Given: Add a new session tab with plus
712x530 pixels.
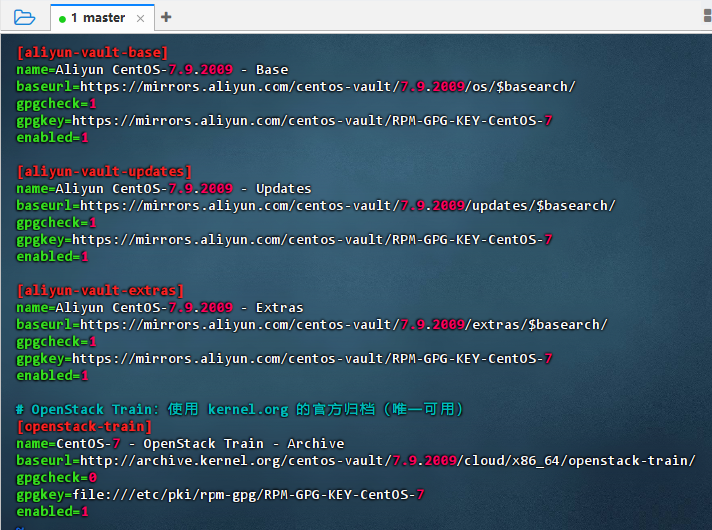Looking at the screenshot, I should 166,17.
